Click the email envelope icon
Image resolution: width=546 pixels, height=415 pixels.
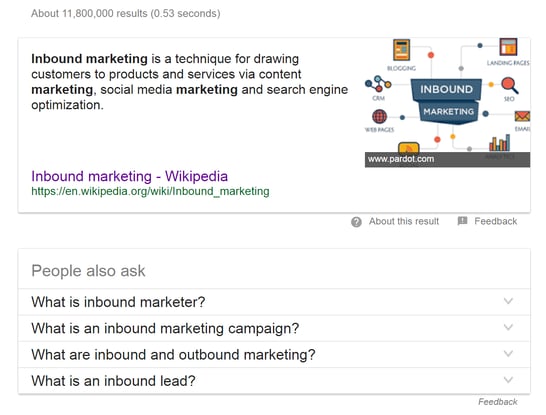(522, 116)
